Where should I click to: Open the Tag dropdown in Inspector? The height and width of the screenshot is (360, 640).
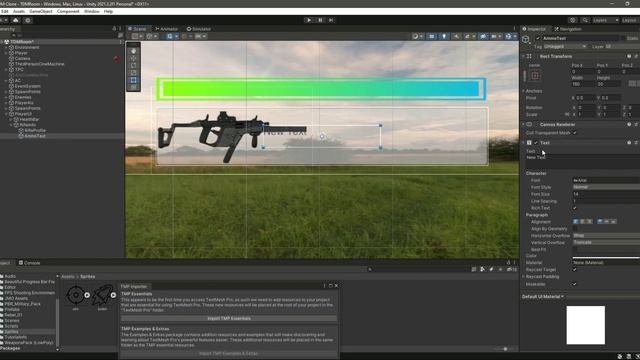coord(565,47)
